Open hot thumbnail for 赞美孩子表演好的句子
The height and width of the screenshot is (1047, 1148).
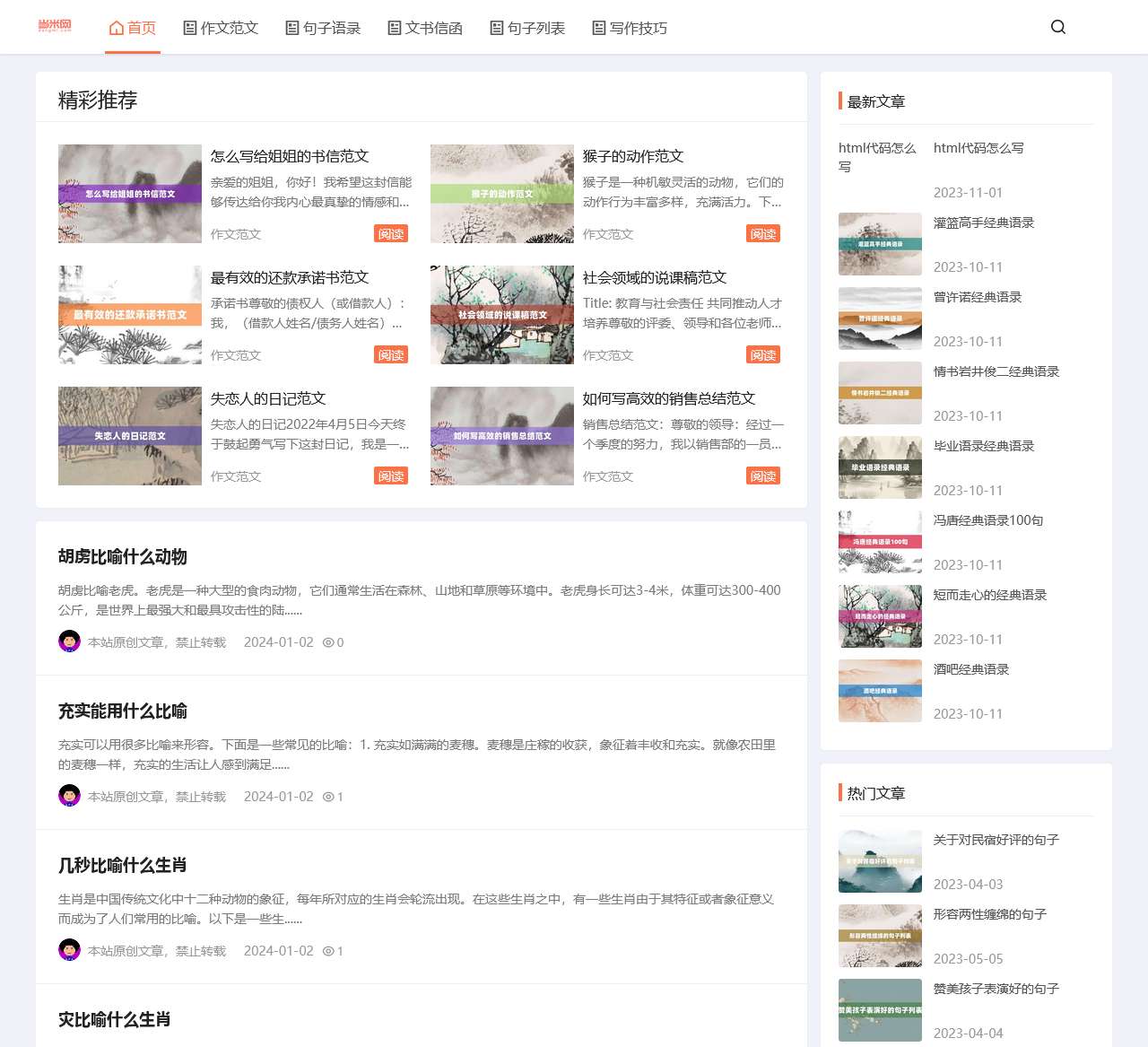pos(880,1010)
